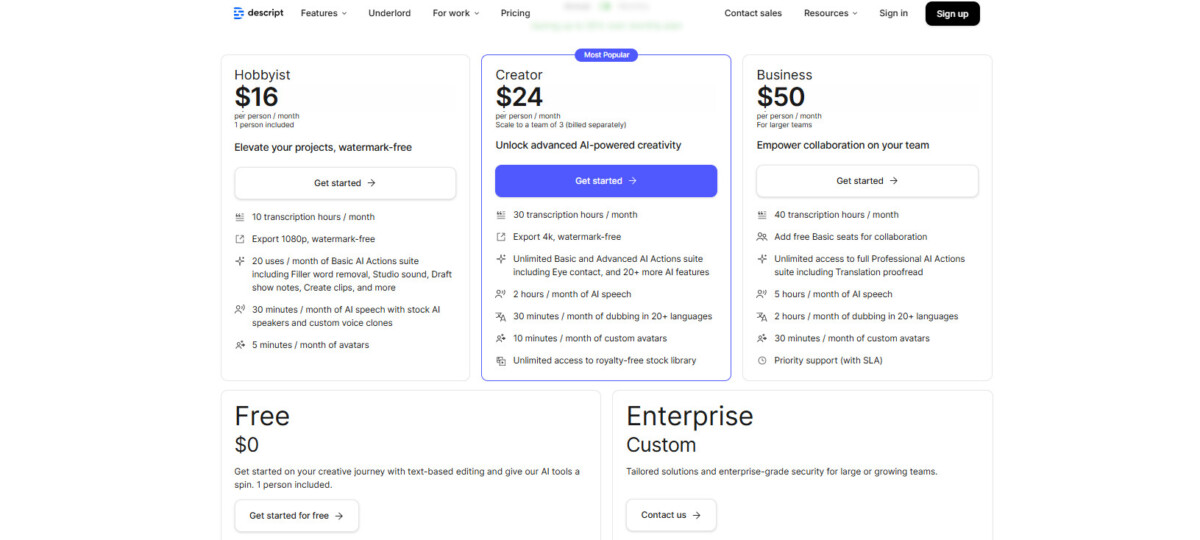Click Contact us under Enterprise
1200x540 pixels.
coord(671,515)
